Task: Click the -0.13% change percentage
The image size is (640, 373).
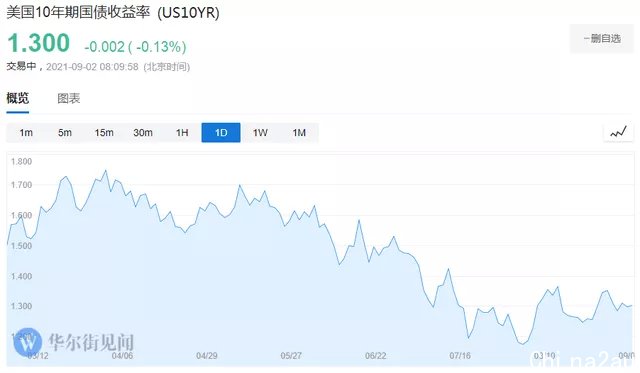Action: 160,47
